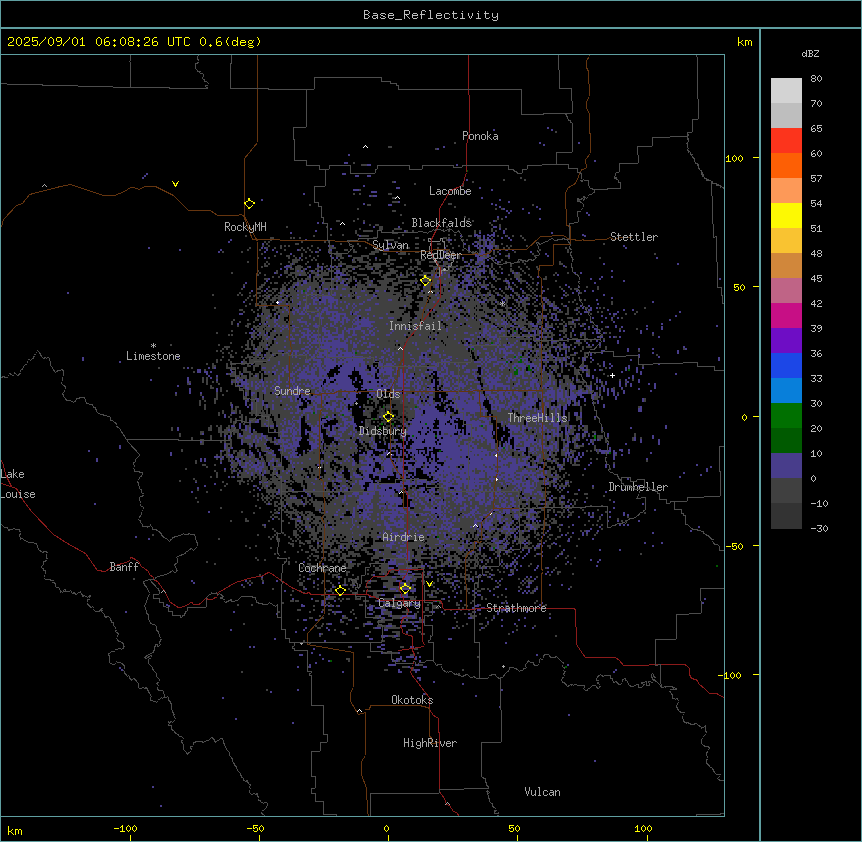Click the yellow diamond marker above Calgary label
This screenshot has width=862, height=842.
405,588
